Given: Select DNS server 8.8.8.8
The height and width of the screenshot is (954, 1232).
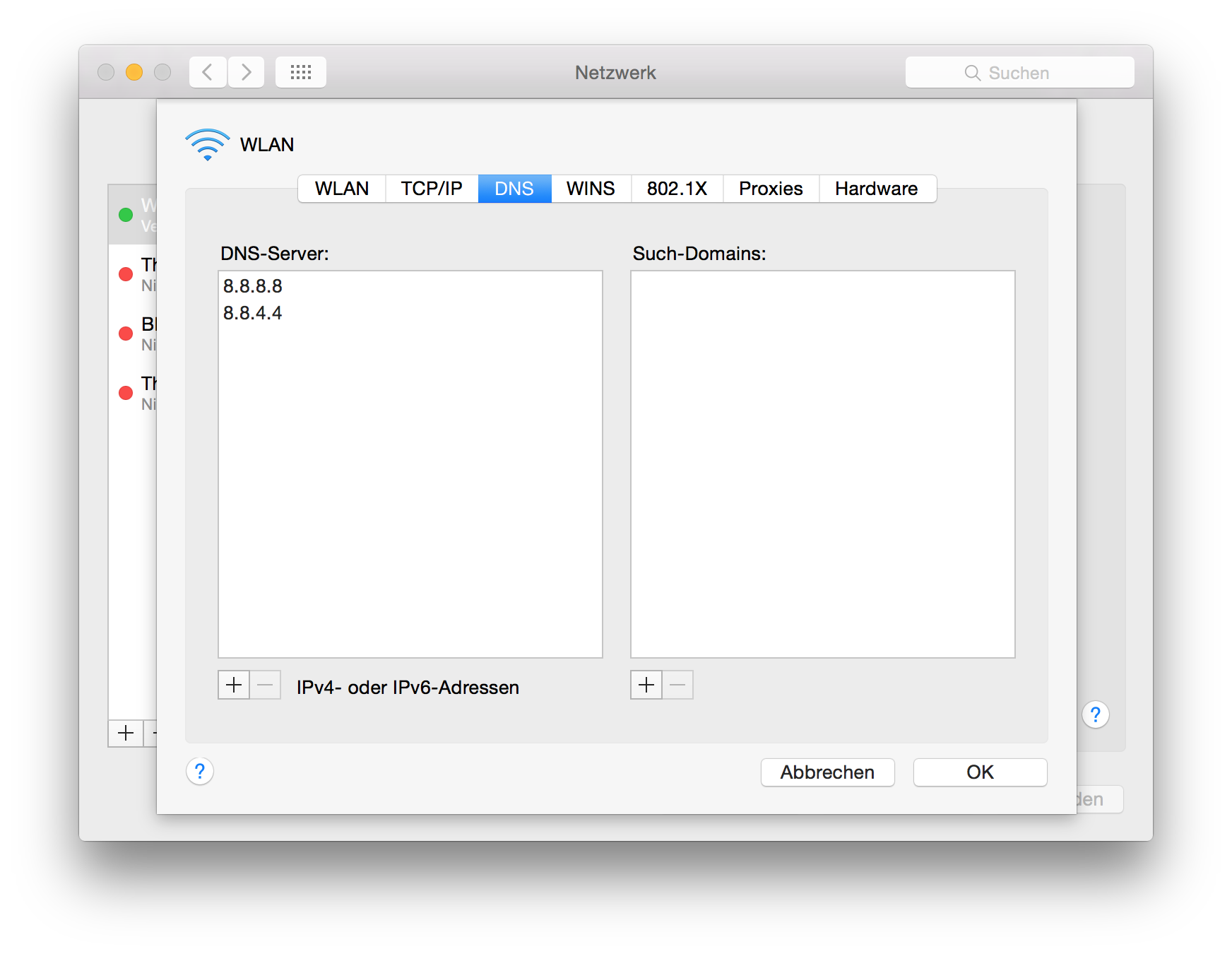Looking at the screenshot, I should [x=253, y=286].
